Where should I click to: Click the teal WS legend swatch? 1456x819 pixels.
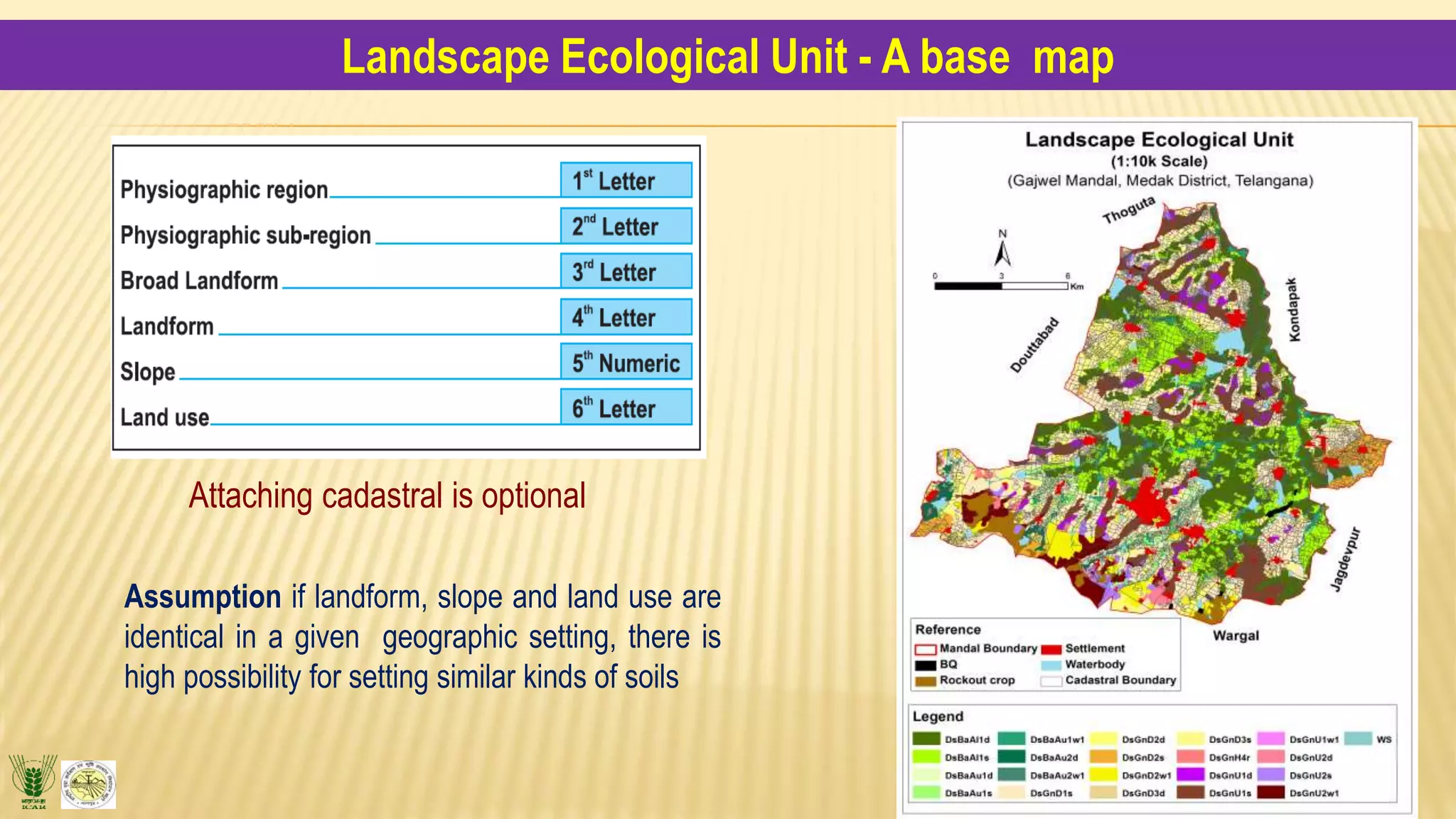click(x=1357, y=739)
